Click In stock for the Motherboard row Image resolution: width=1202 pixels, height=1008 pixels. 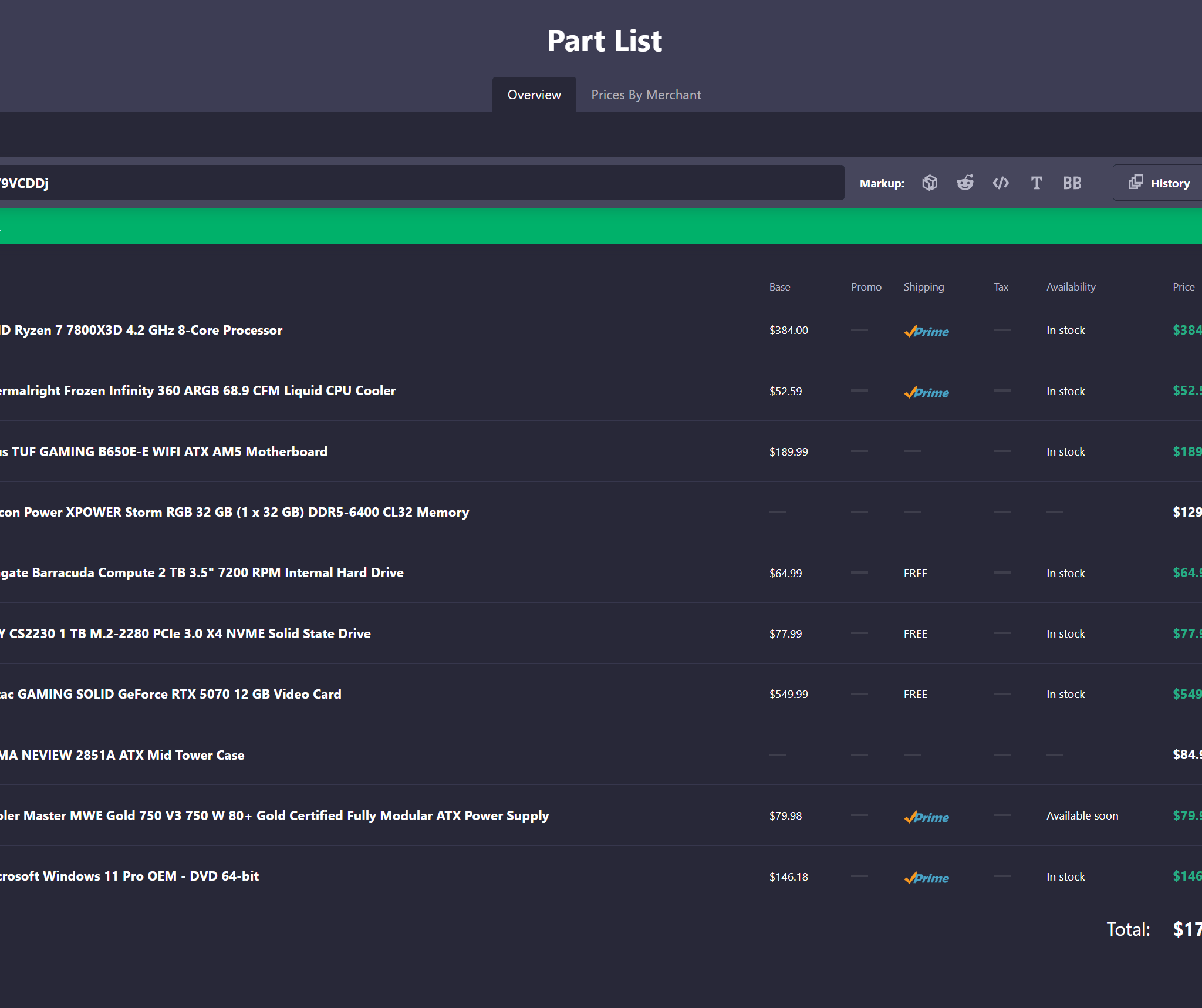pyautogui.click(x=1066, y=451)
